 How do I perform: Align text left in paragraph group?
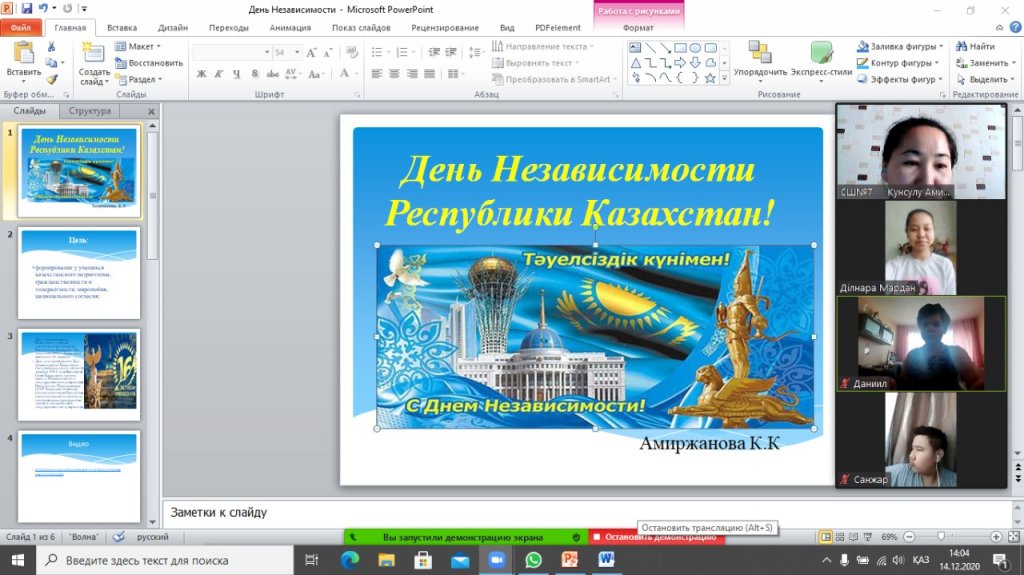[x=377, y=74]
